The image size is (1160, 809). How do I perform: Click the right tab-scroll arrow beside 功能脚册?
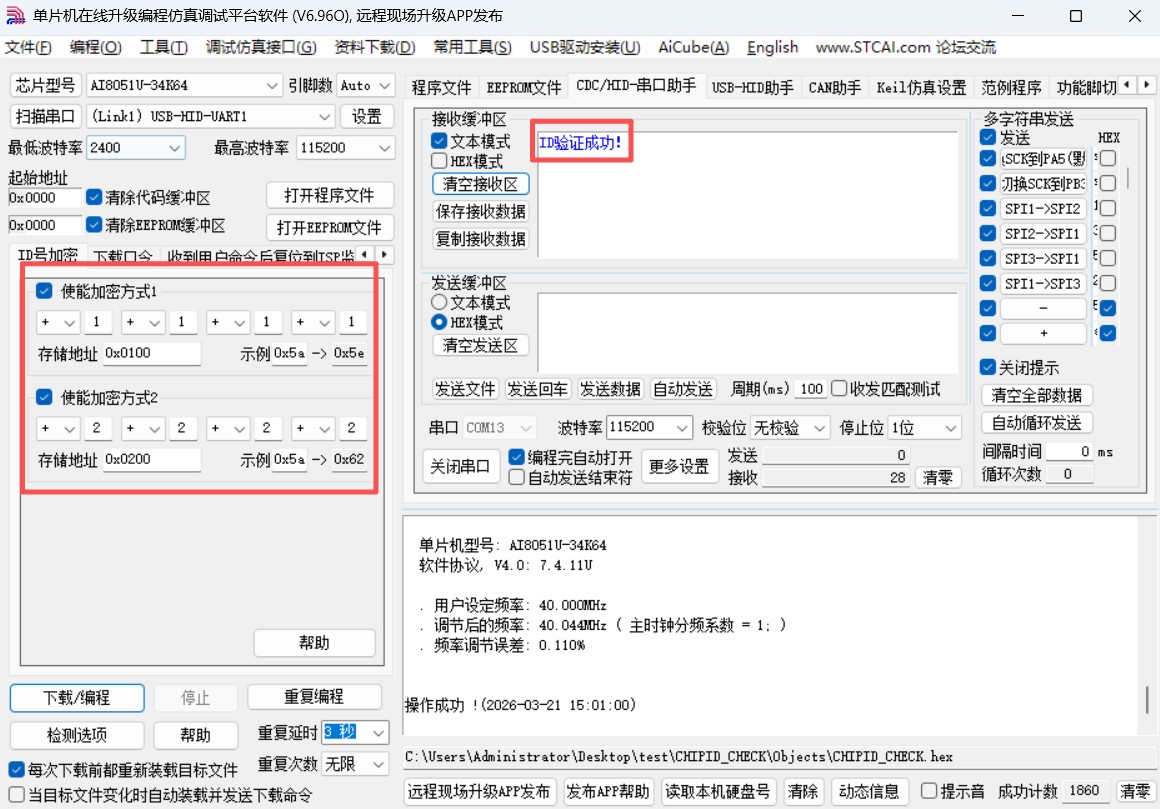[x=1144, y=86]
